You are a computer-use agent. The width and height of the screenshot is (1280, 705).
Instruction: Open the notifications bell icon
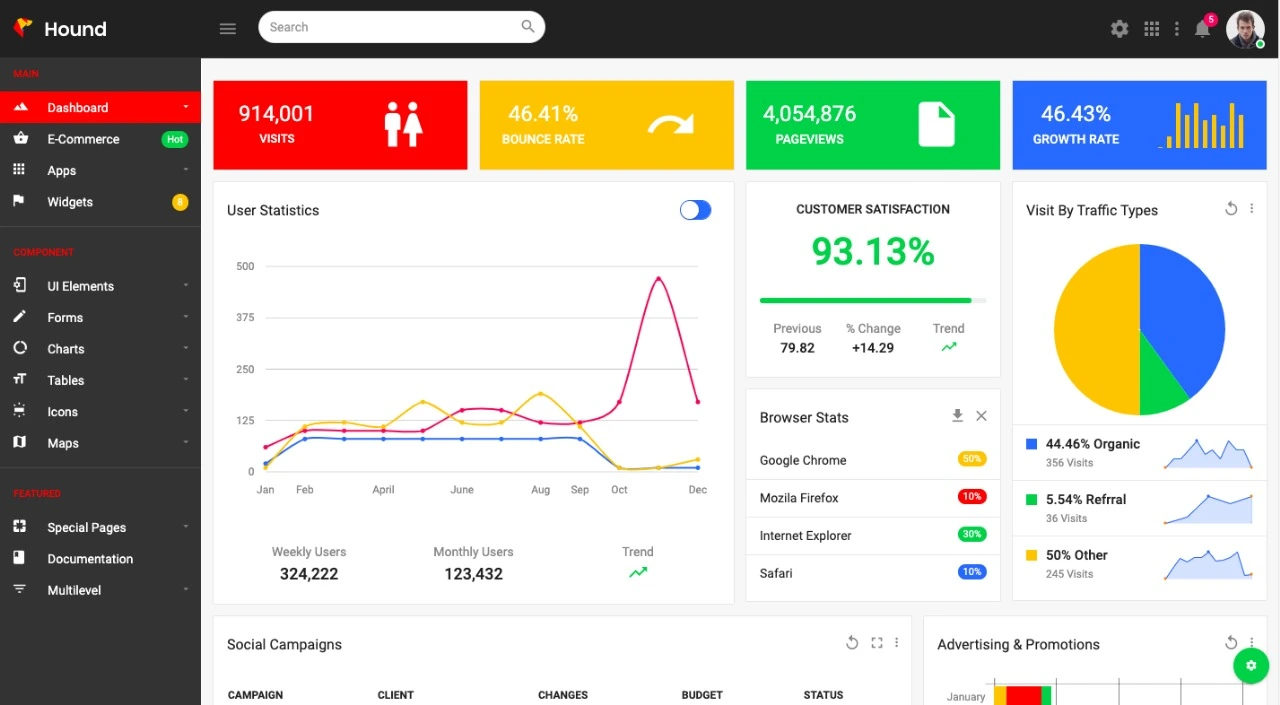pos(1201,29)
